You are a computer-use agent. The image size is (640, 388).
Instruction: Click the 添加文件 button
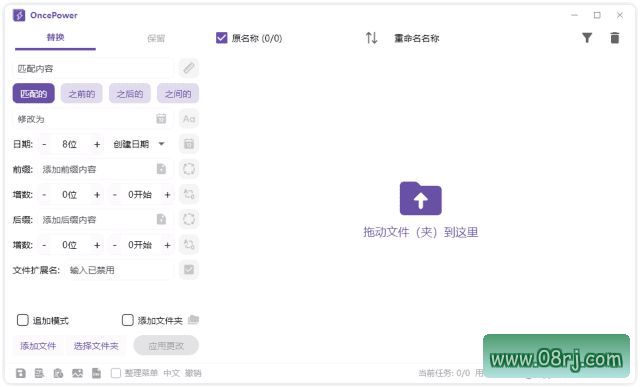tap(38, 346)
